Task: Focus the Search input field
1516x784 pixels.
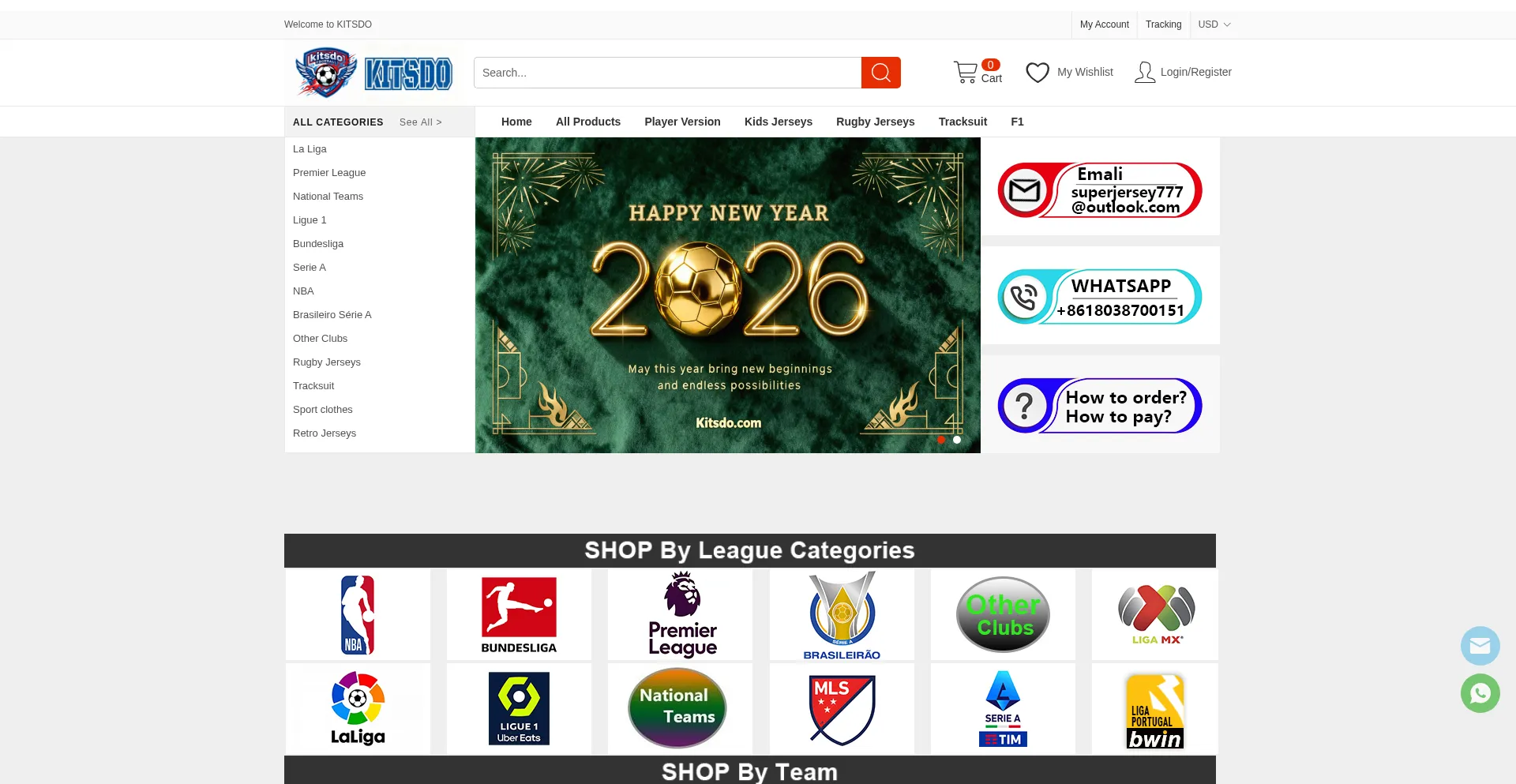Action: point(667,73)
